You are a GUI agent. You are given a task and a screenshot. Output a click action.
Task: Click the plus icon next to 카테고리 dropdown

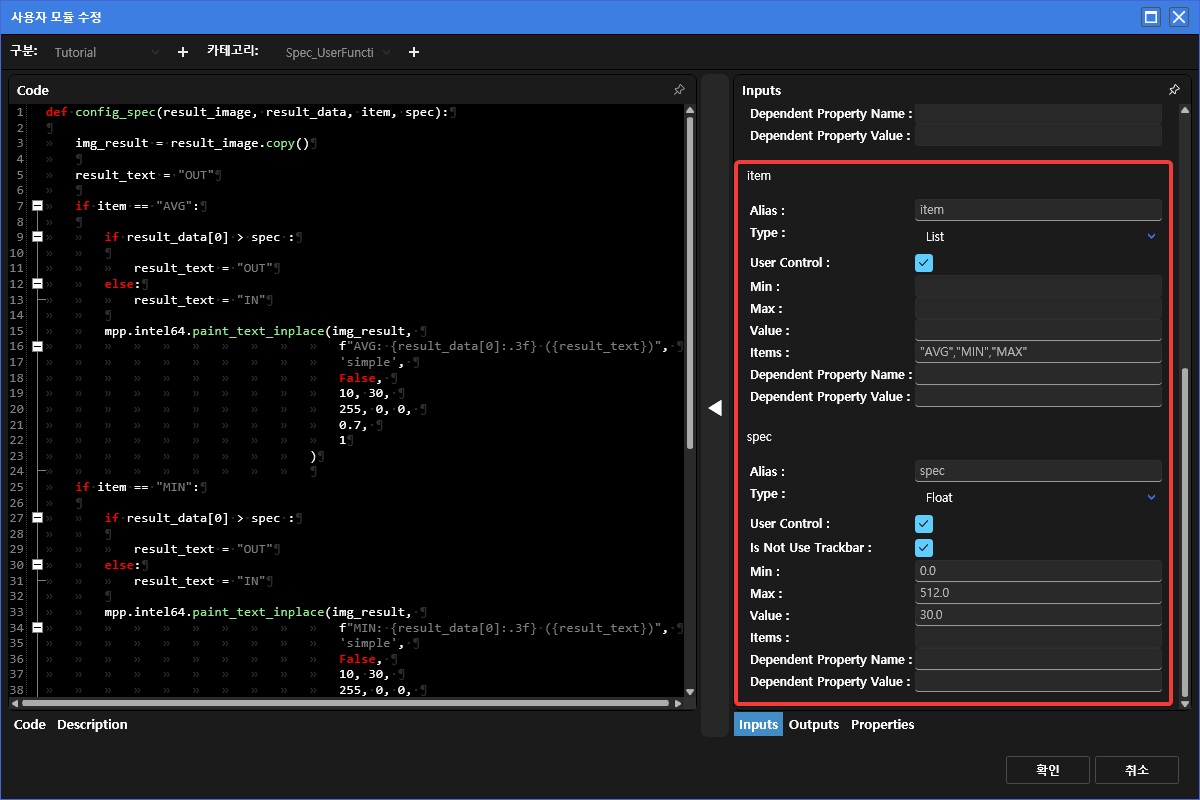pos(414,52)
